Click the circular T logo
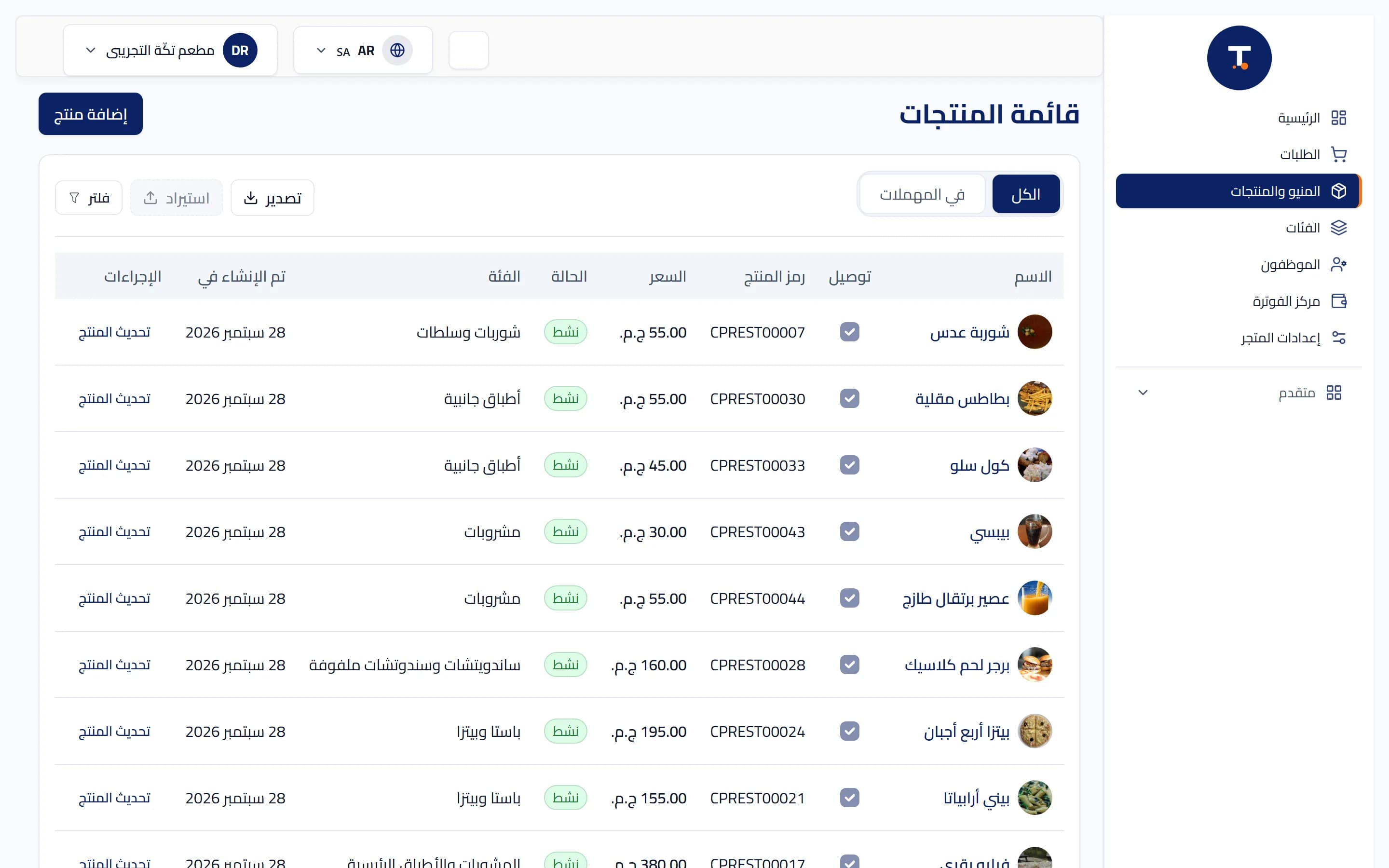The width and height of the screenshot is (1389, 868). point(1239,58)
